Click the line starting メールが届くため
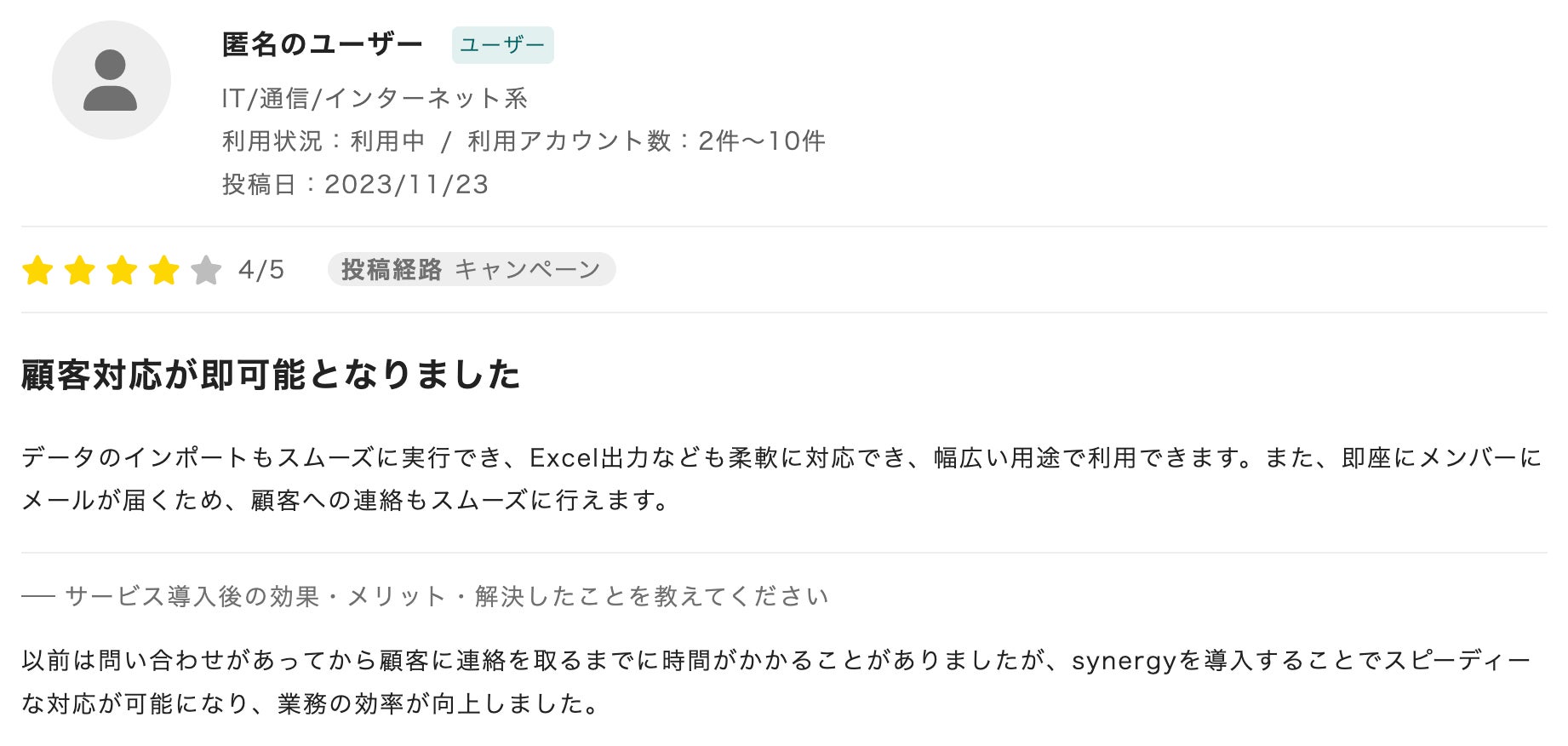The image size is (1568, 746). point(345,501)
